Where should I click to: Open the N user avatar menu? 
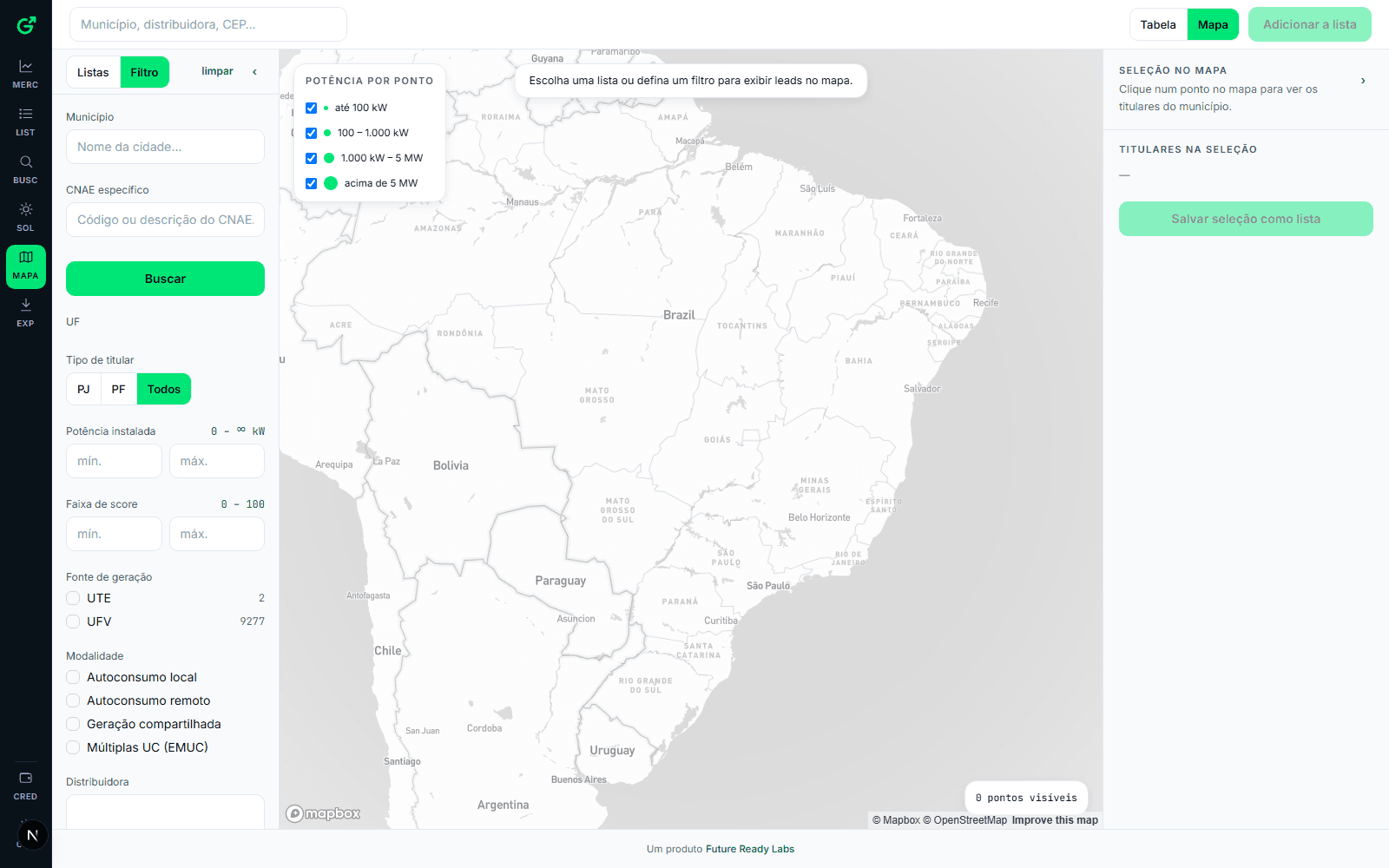[x=33, y=835]
